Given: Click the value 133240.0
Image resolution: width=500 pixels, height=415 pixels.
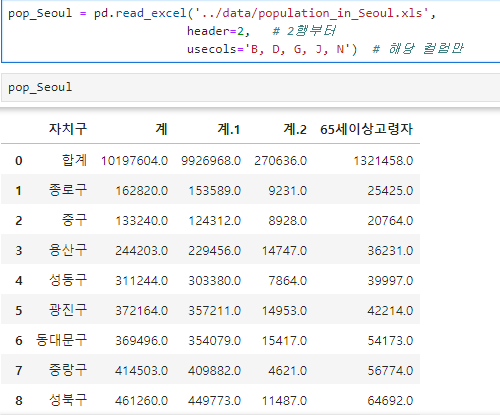Looking at the screenshot, I should 142,221.
